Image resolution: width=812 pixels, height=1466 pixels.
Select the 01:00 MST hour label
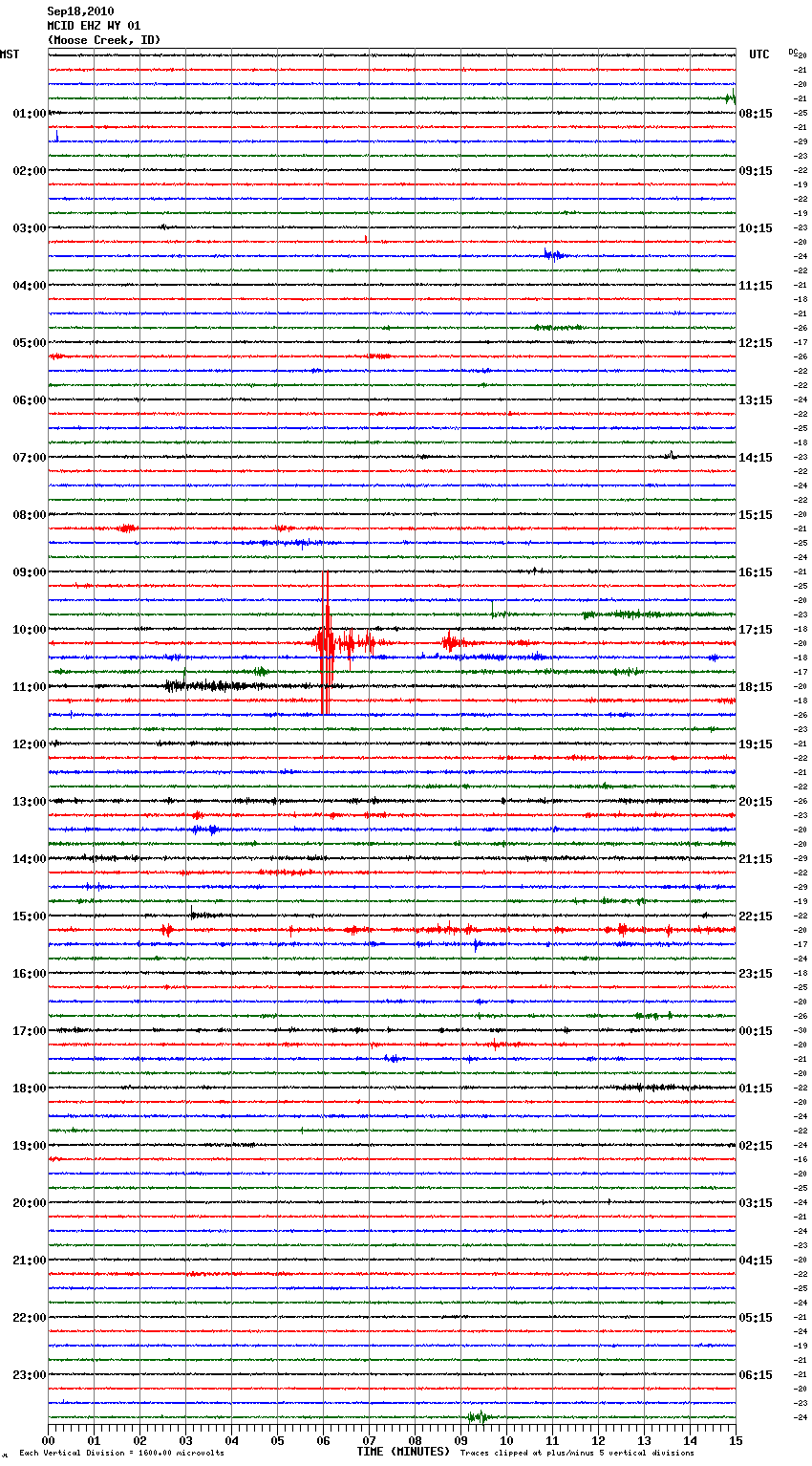[x=29, y=114]
